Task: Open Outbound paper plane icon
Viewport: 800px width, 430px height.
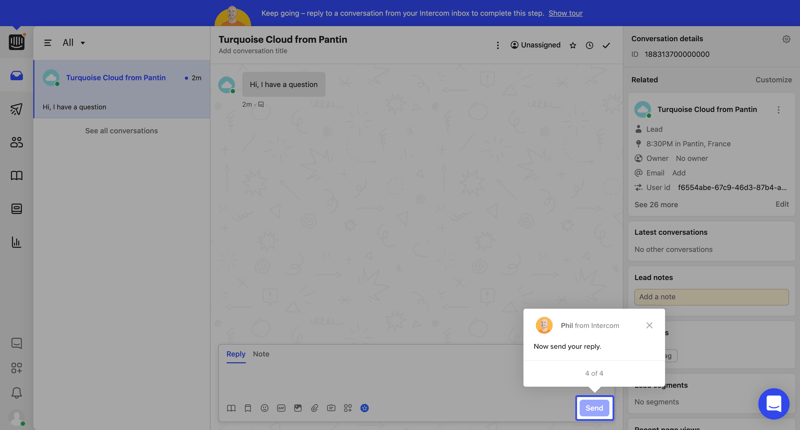Action: coord(16,109)
